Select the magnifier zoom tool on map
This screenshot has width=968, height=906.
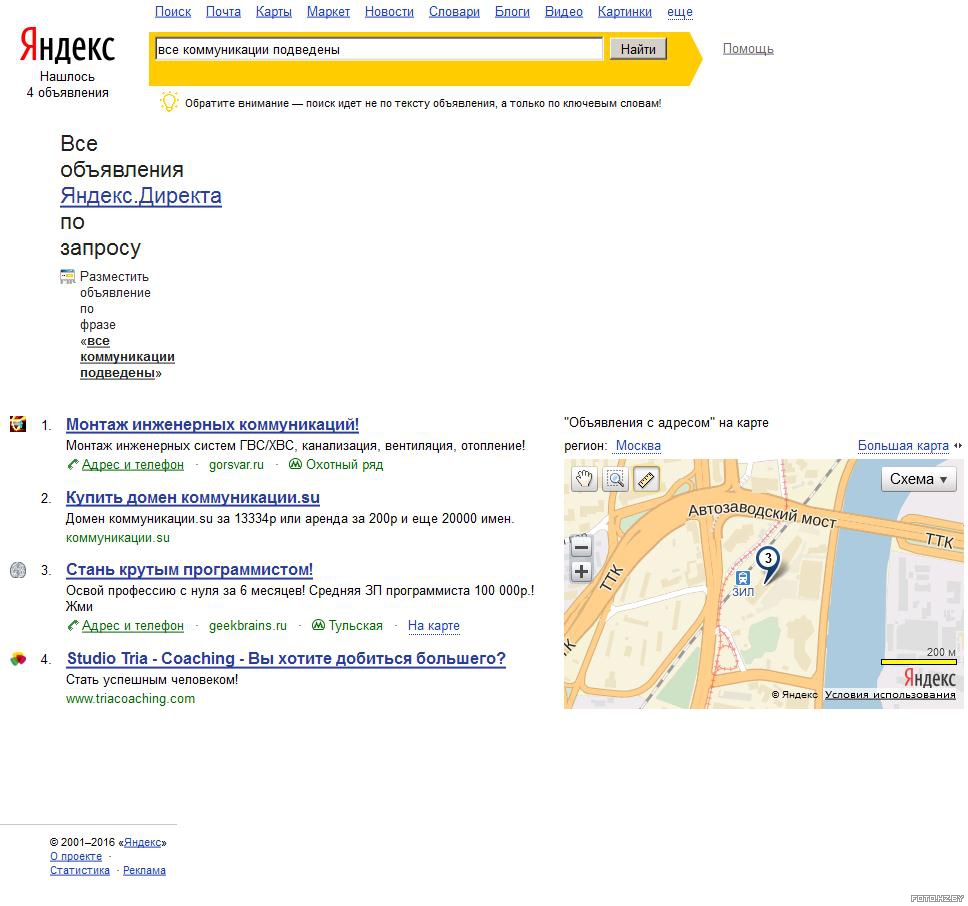[615, 480]
